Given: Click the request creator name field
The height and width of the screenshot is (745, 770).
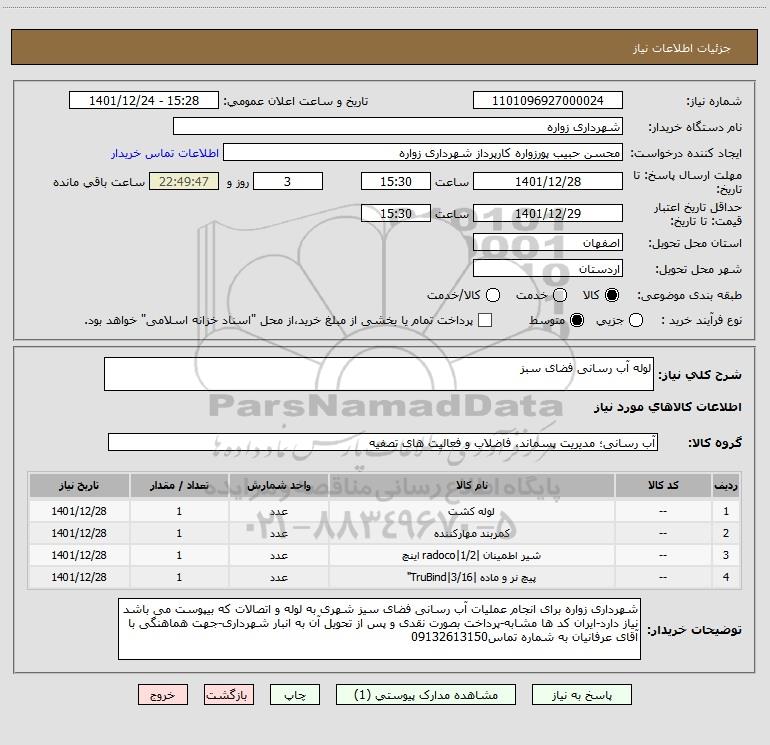Looking at the screenshot, I should pos(423,153).
